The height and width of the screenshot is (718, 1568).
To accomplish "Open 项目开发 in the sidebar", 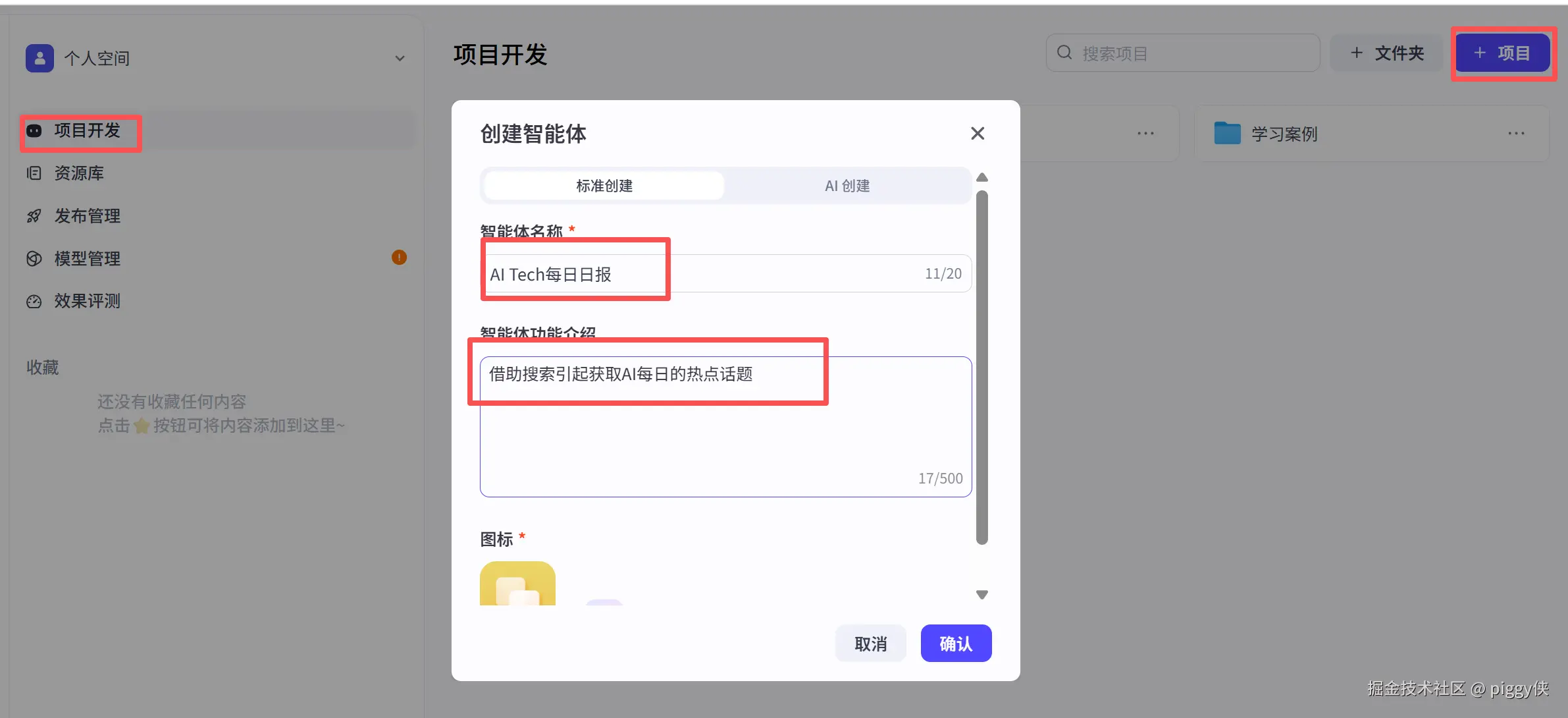I will tap(87, 130).
